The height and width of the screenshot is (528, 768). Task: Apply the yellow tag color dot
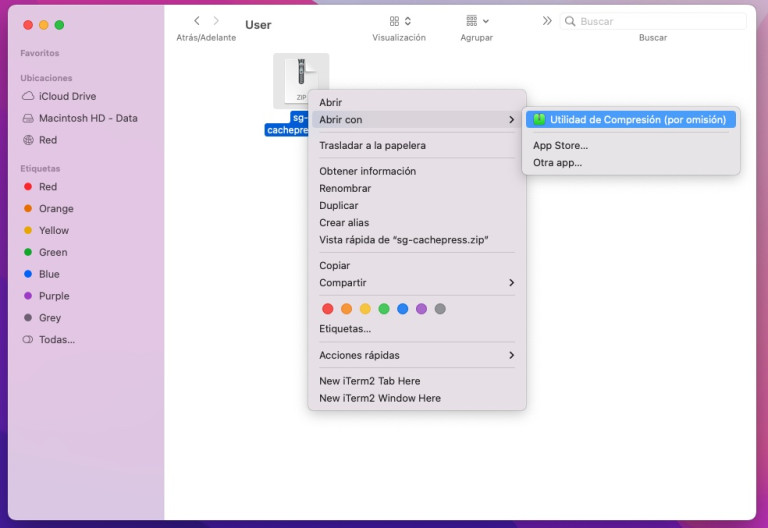point(365,309)
